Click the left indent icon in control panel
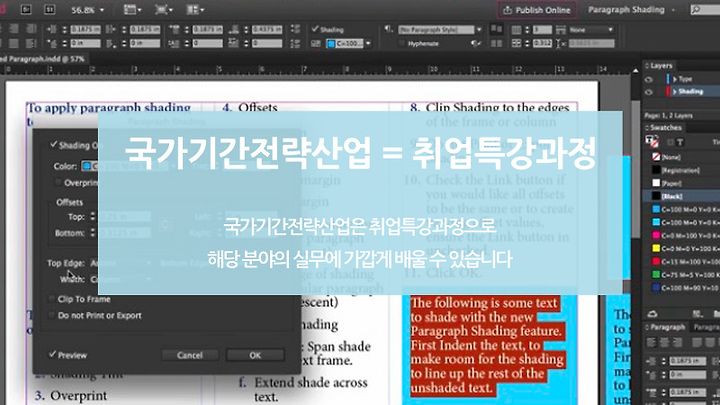 (x=51, y=29)
